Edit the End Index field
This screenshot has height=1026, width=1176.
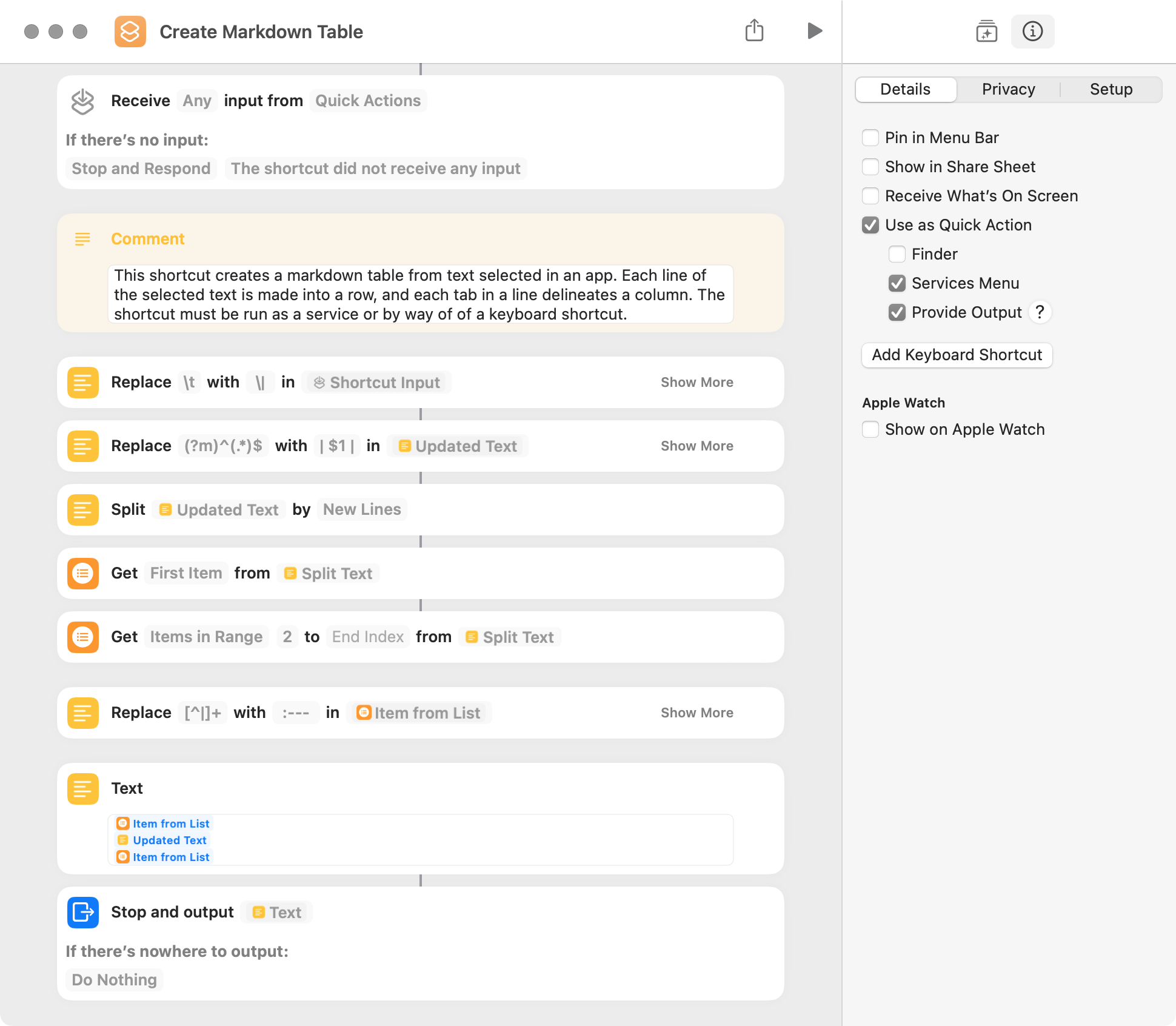pos(368,637)
